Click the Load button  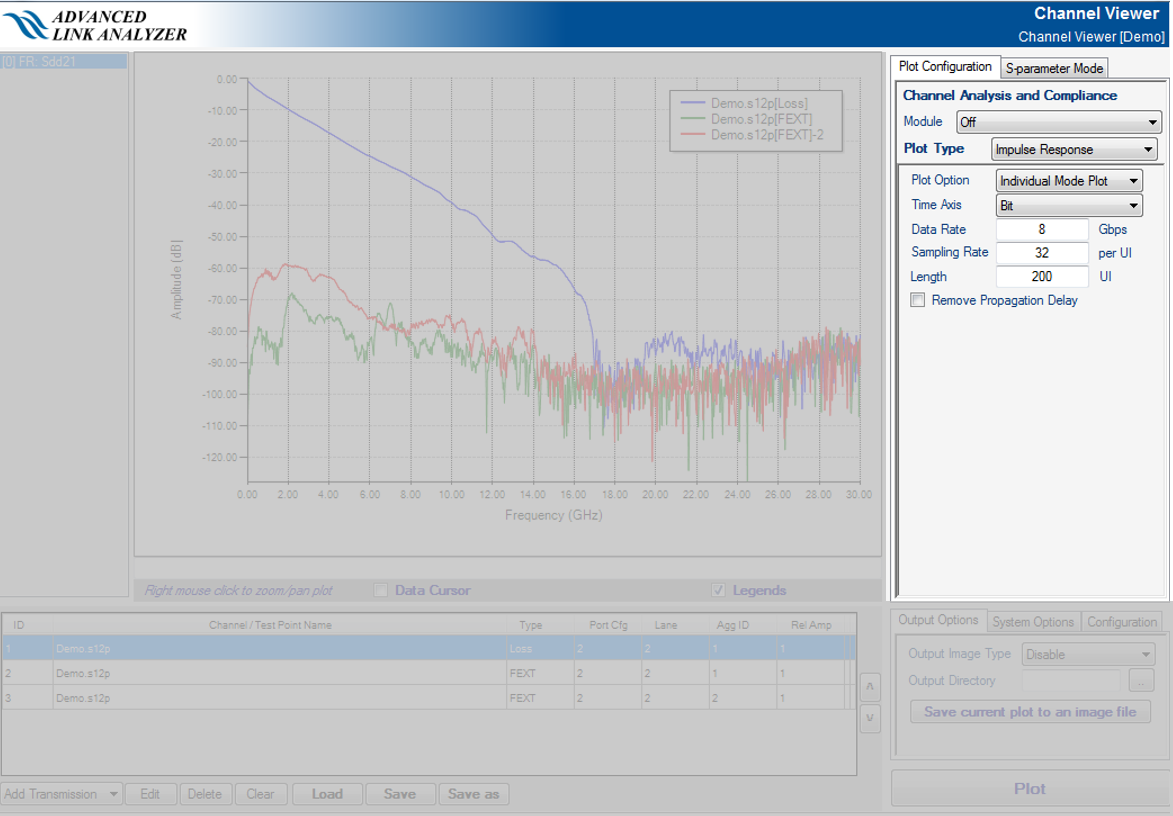point(327,794)
